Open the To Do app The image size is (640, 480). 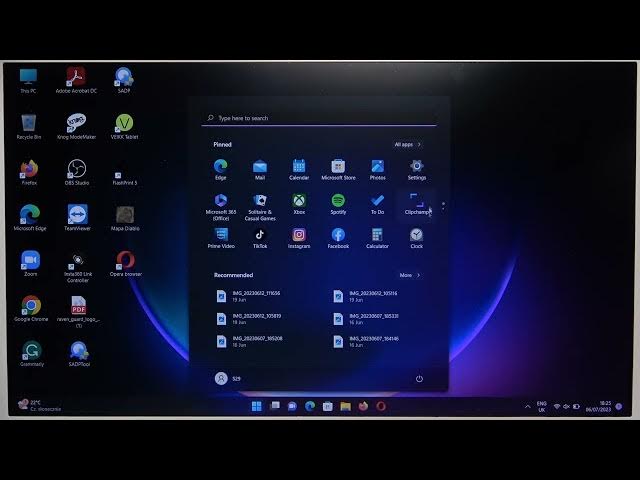click(x=378, y=204)
